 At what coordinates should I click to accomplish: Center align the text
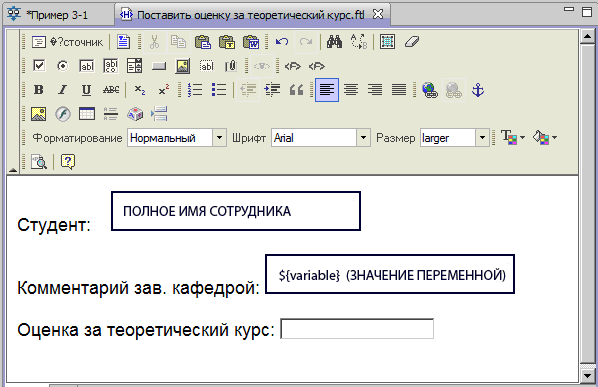(x=351, y=90)
